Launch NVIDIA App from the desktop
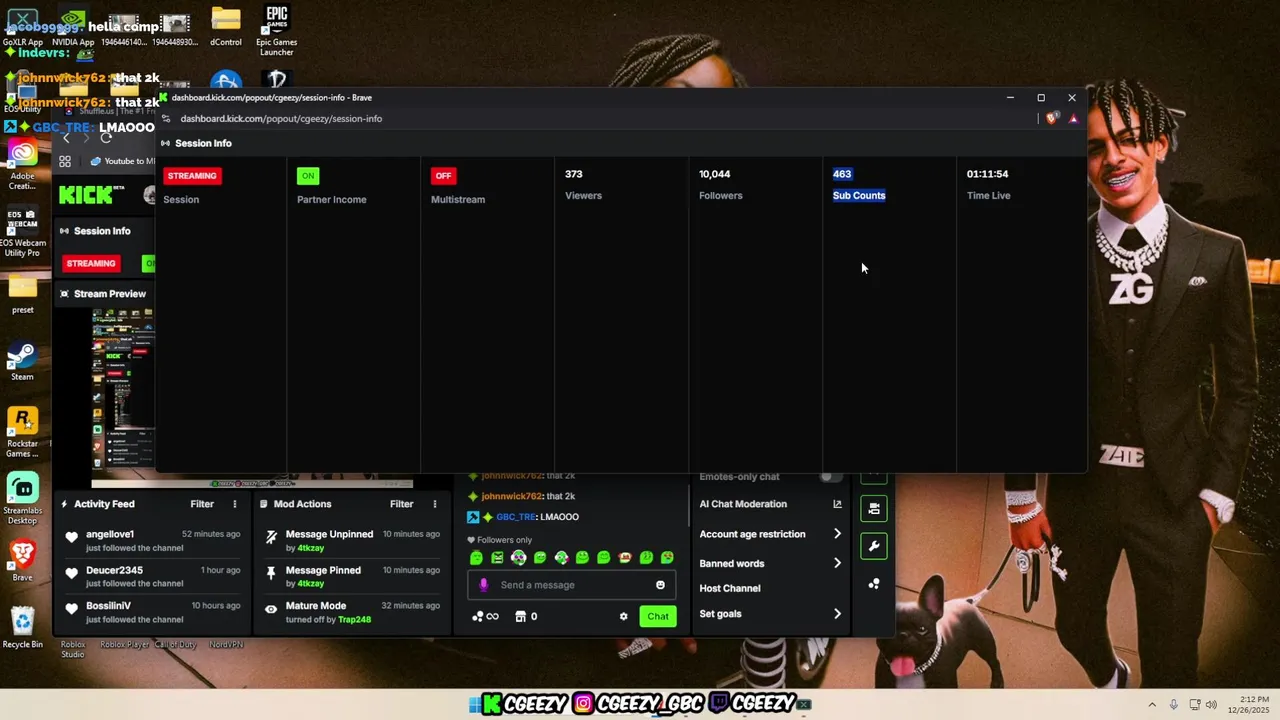 click(73, 27)
